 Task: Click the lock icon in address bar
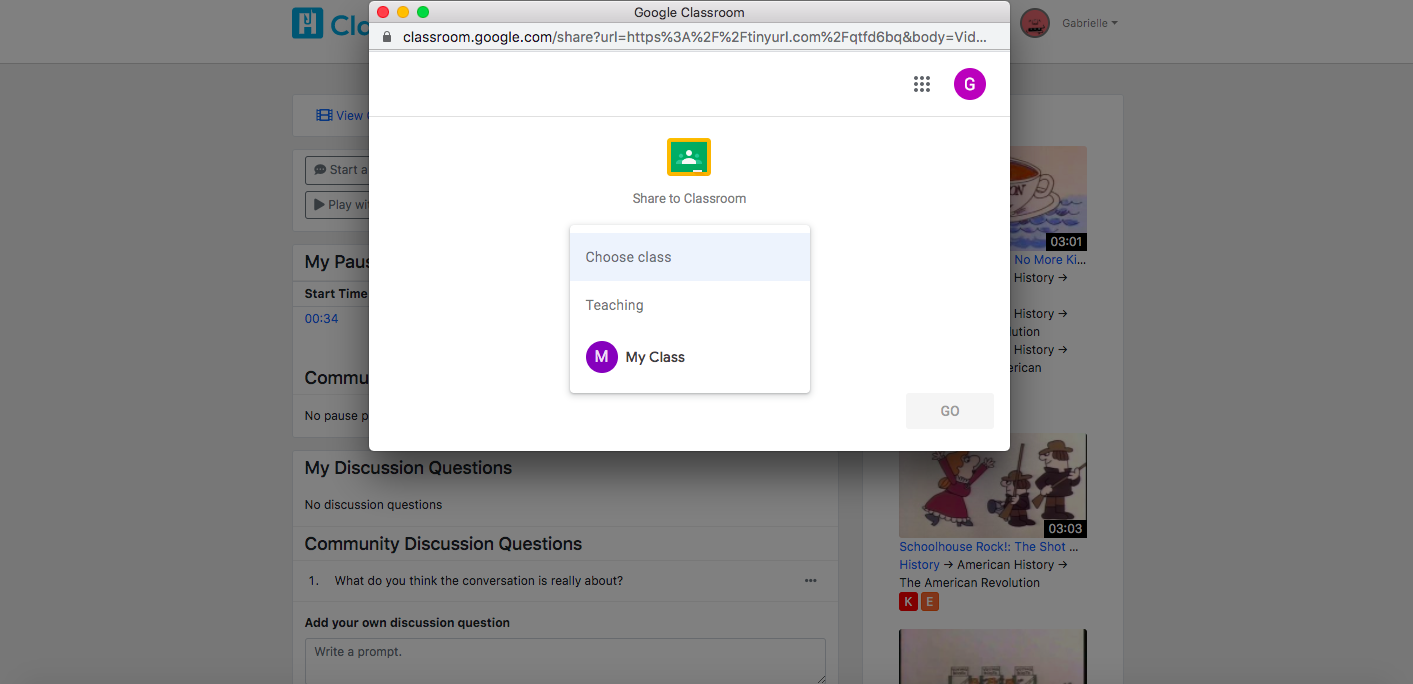(x=388, y=37)
